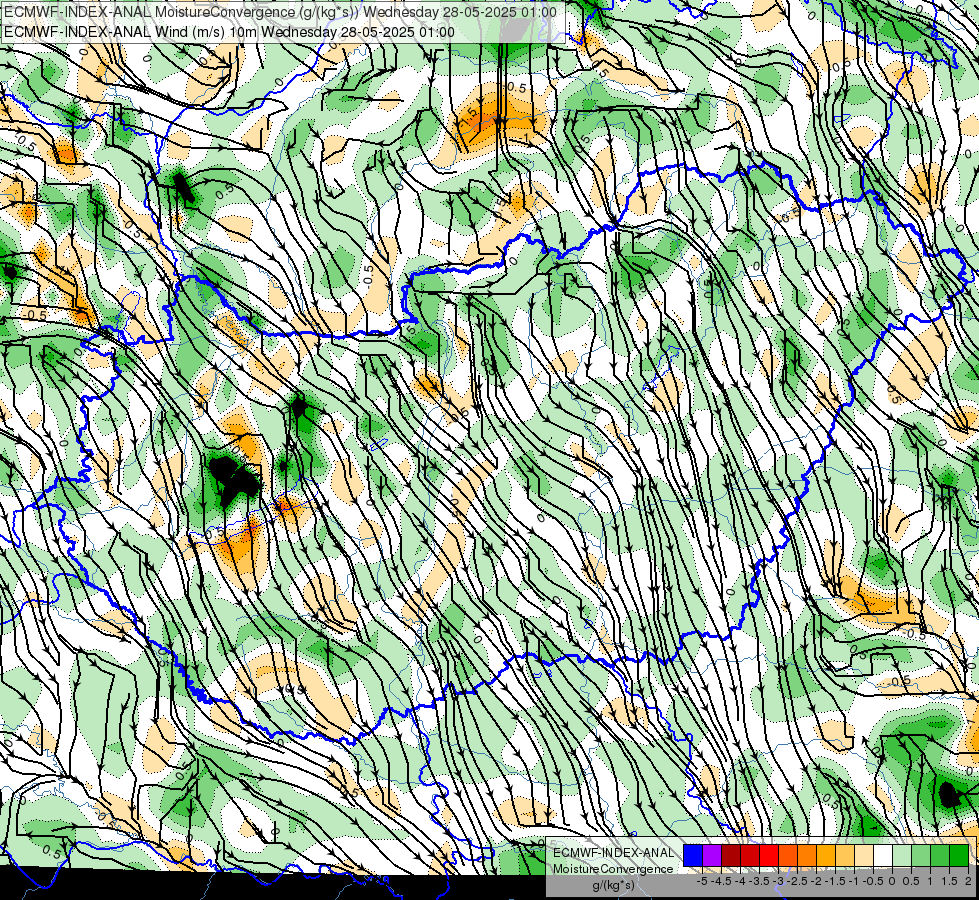Click the white legend swatch left of 0

coord(883,856)
